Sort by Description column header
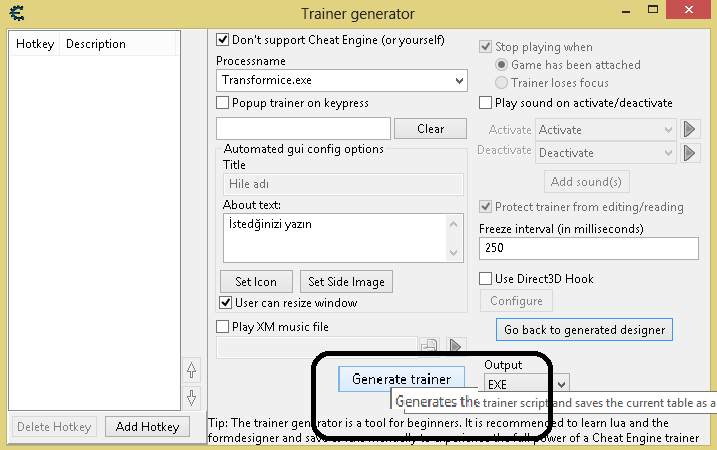The image size is (717, 450). [118, 44]
